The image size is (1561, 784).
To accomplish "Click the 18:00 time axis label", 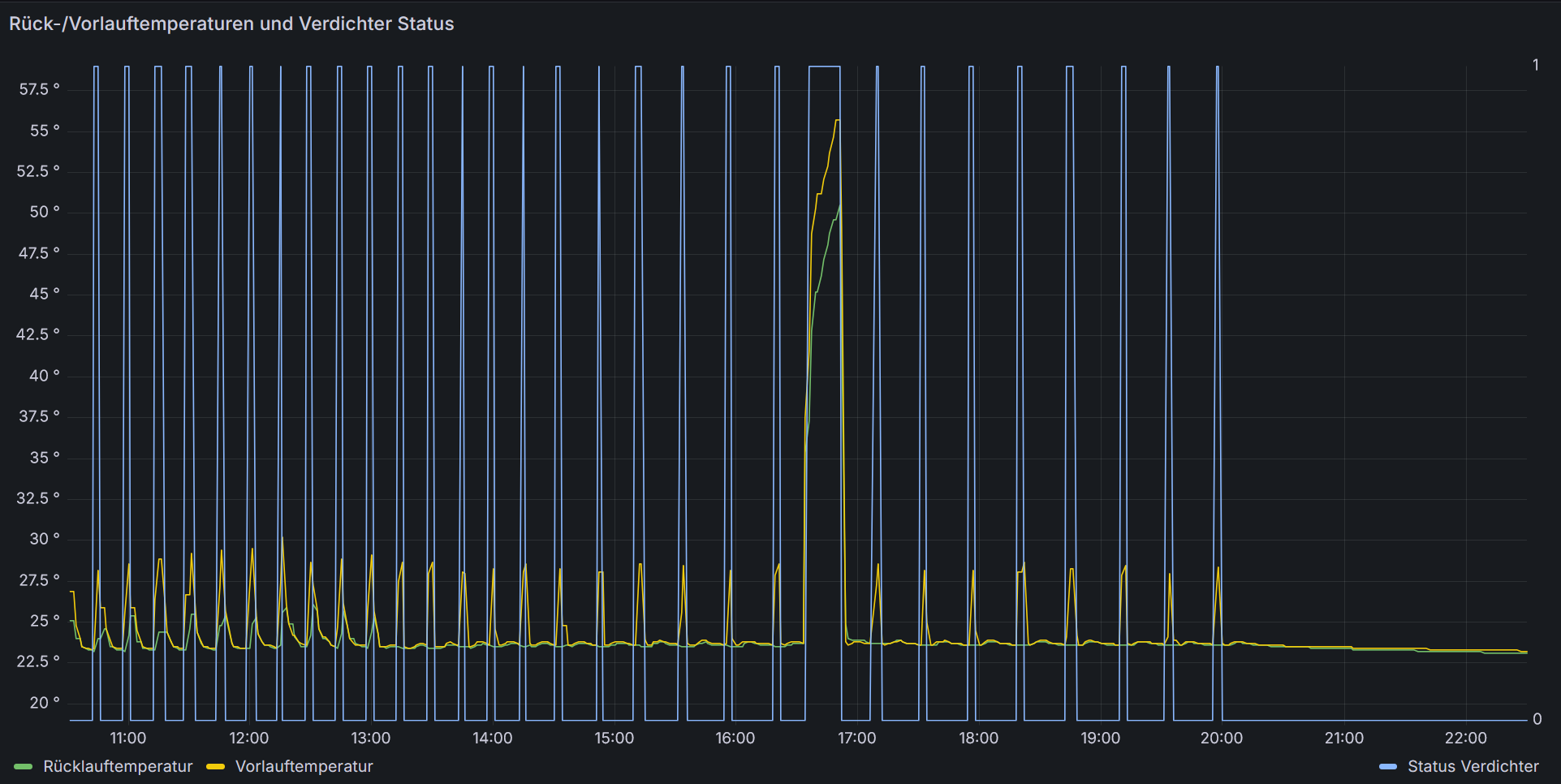I will click(978, 738).
